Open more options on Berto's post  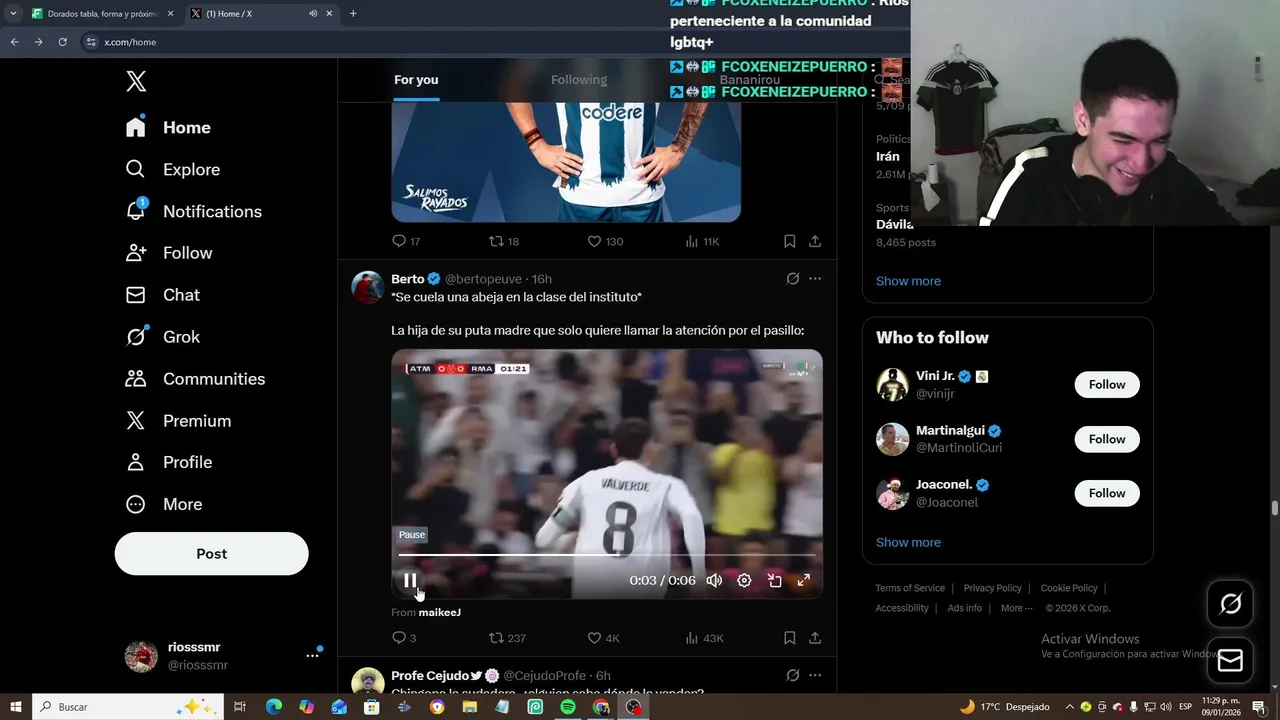pyautogui.click(x=815, y=279)
